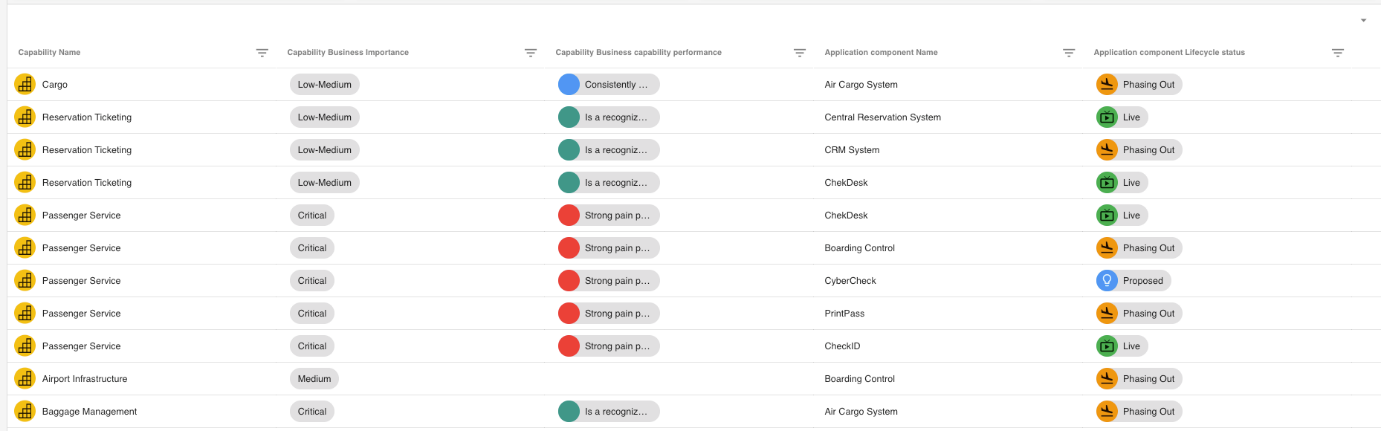Click CRM System application component

pyautogui.click(x=851, y=150)
